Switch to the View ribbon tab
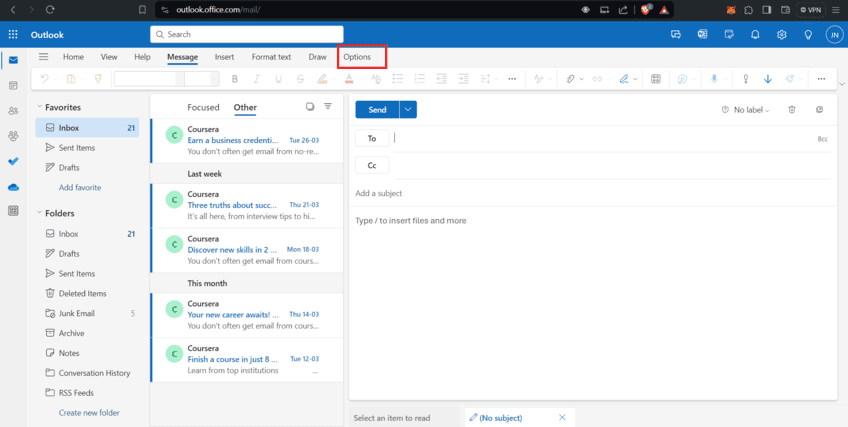848x427 pixels. click(109, 57)
